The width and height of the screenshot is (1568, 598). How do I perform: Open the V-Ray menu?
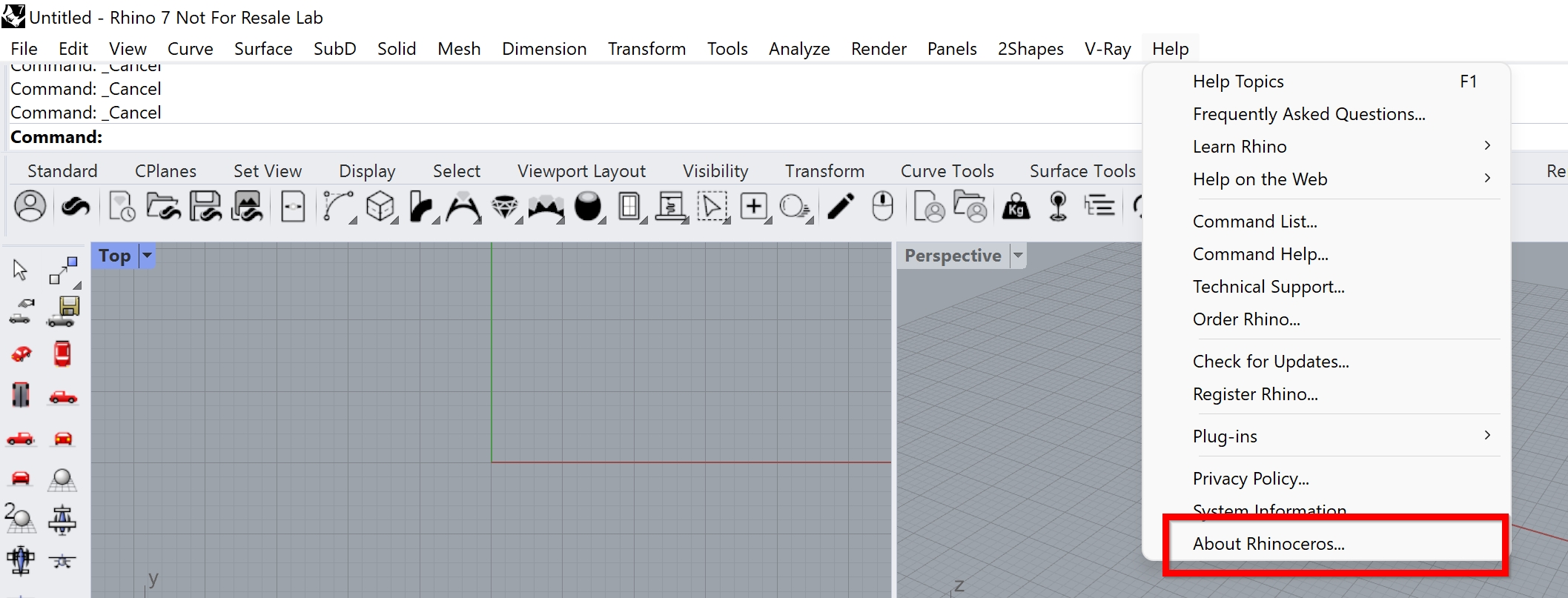pyautogui.click(x=1107, y=49)
